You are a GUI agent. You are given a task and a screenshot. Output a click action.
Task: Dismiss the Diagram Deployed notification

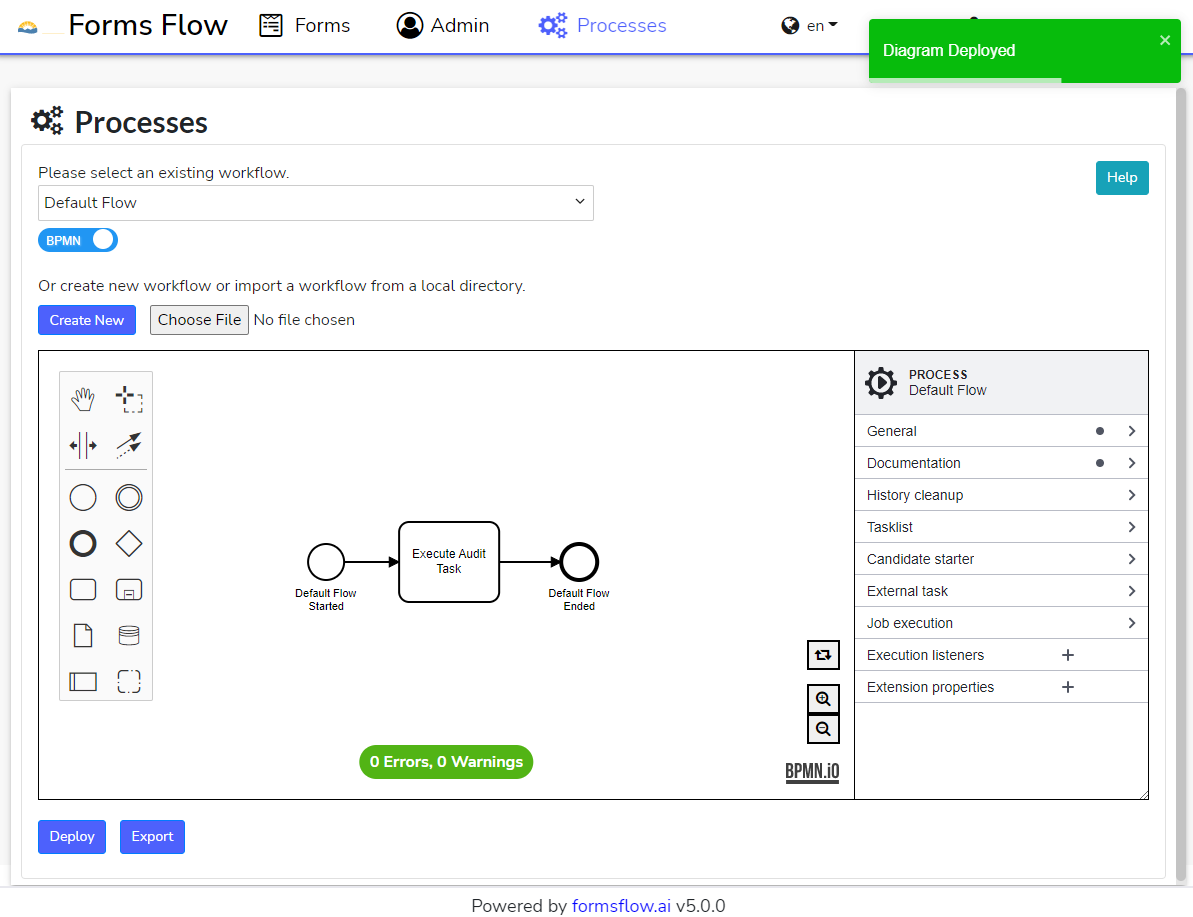1165,40
